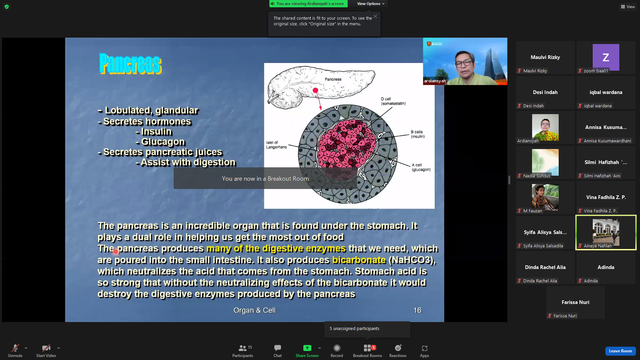Open the View Options dropdown at top
The image size is (640, 360).
tap(371, 4)
